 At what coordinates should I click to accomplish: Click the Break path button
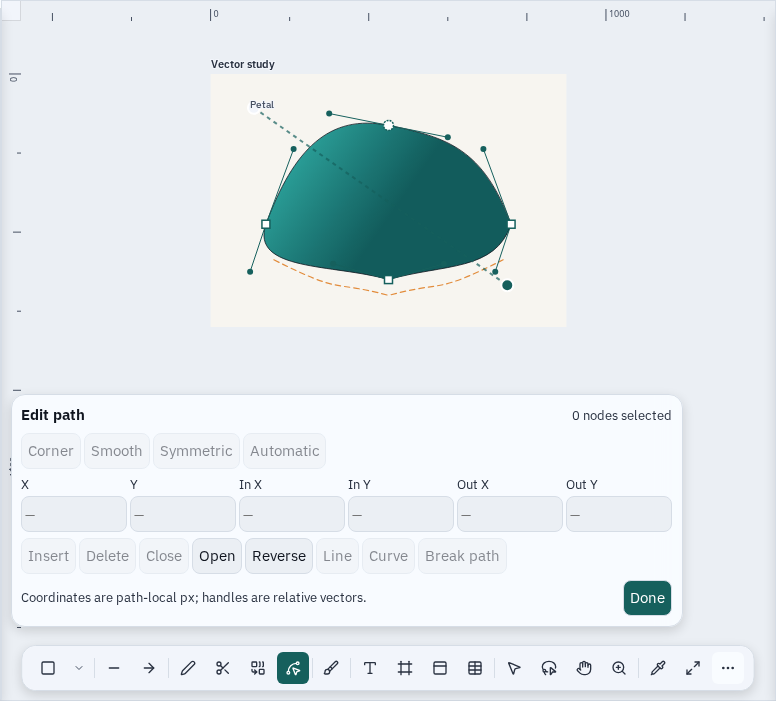[462, 556]
